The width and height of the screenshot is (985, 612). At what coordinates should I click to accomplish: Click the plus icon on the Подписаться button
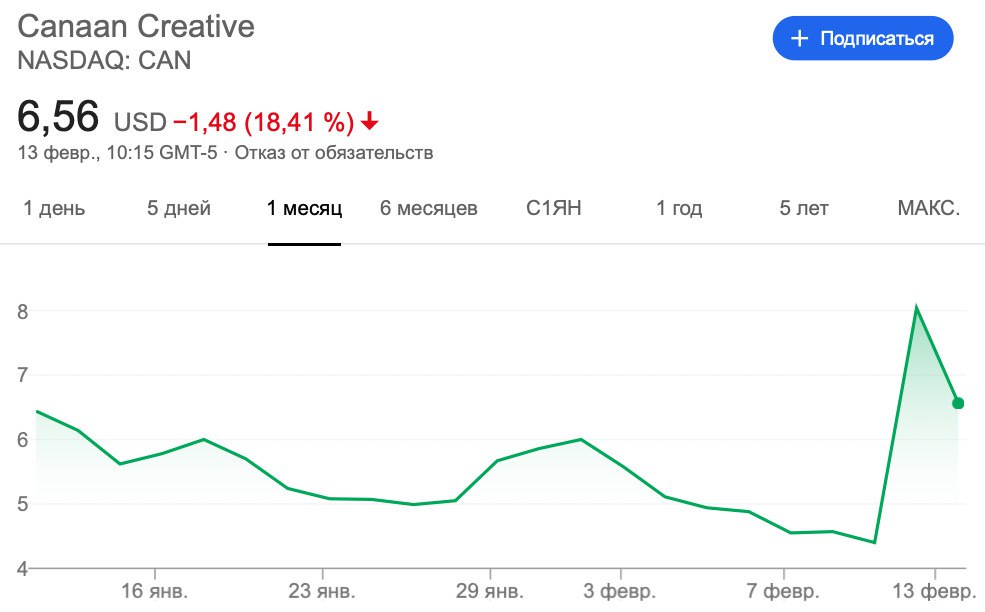pyautogui.click(x=799, y=39)
